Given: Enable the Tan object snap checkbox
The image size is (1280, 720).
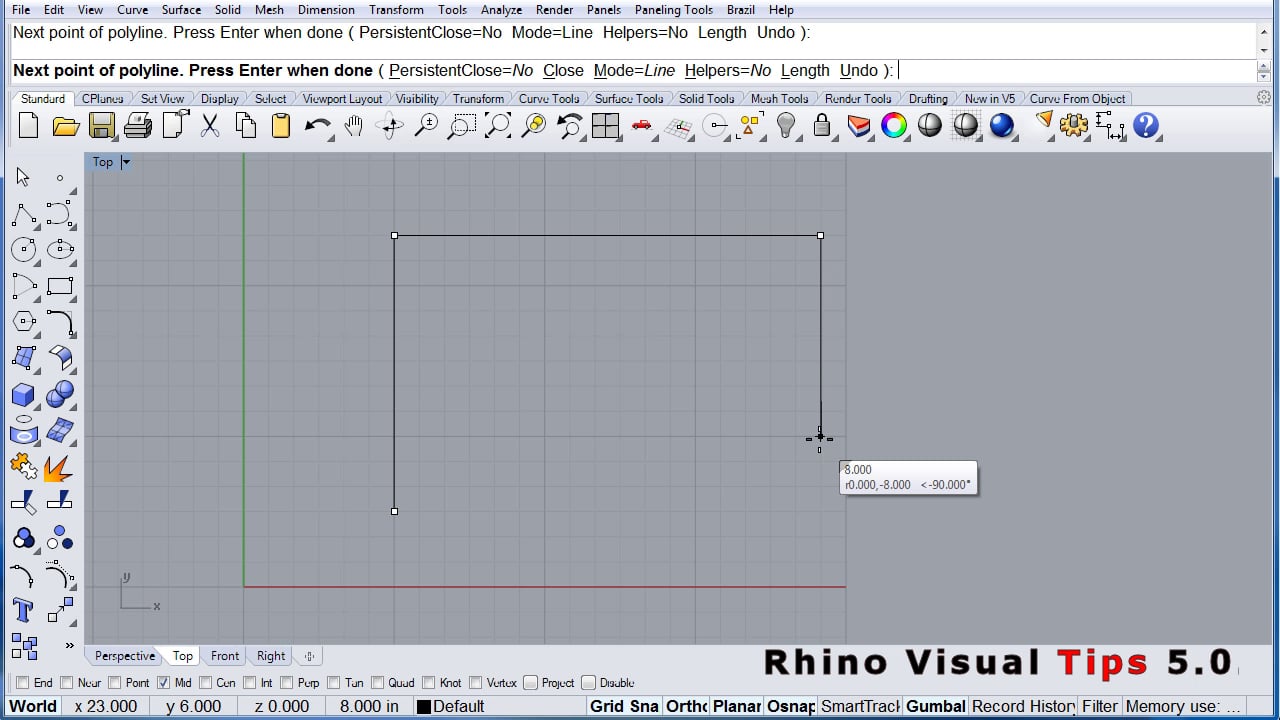Looking at the screenshot, I should pyautogui.click(x=334, y=683).
